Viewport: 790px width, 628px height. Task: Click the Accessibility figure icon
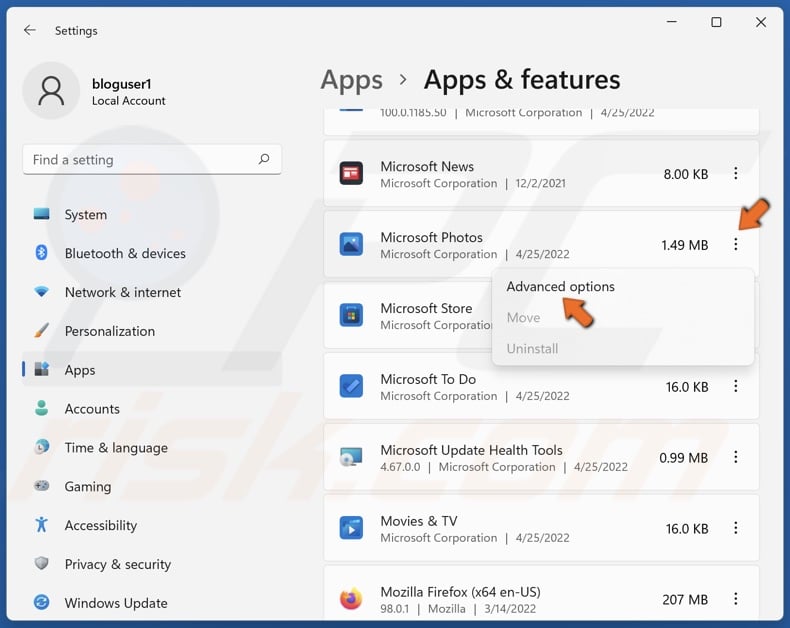pyautogui.click(x=41, y=524)
